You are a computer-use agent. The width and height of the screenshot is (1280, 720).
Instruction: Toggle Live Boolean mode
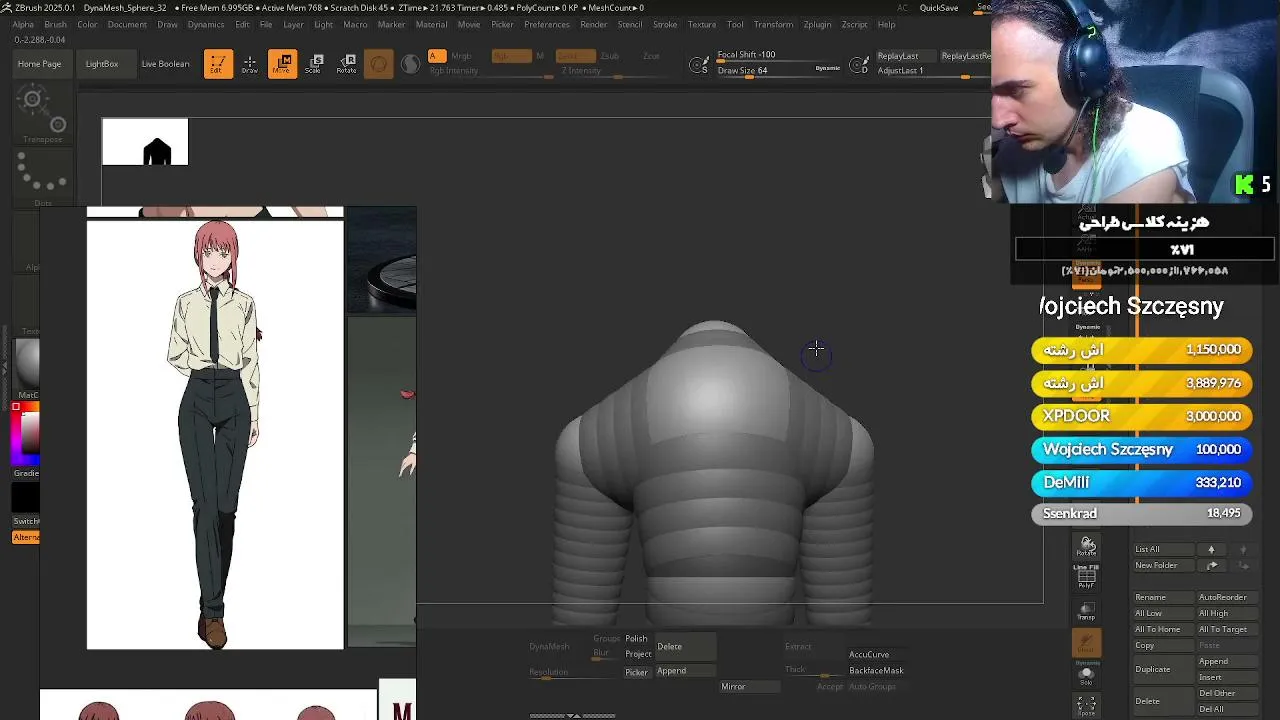coord(165,64)
